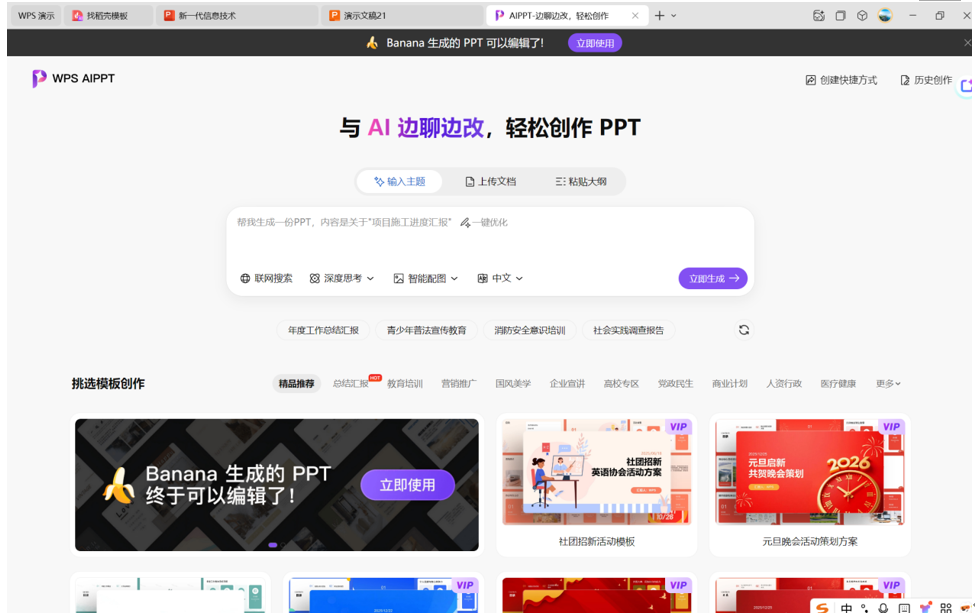This screenshot has height=615, width=975.
Task: Select 教育培训 template category
Action: click(405, 384)
